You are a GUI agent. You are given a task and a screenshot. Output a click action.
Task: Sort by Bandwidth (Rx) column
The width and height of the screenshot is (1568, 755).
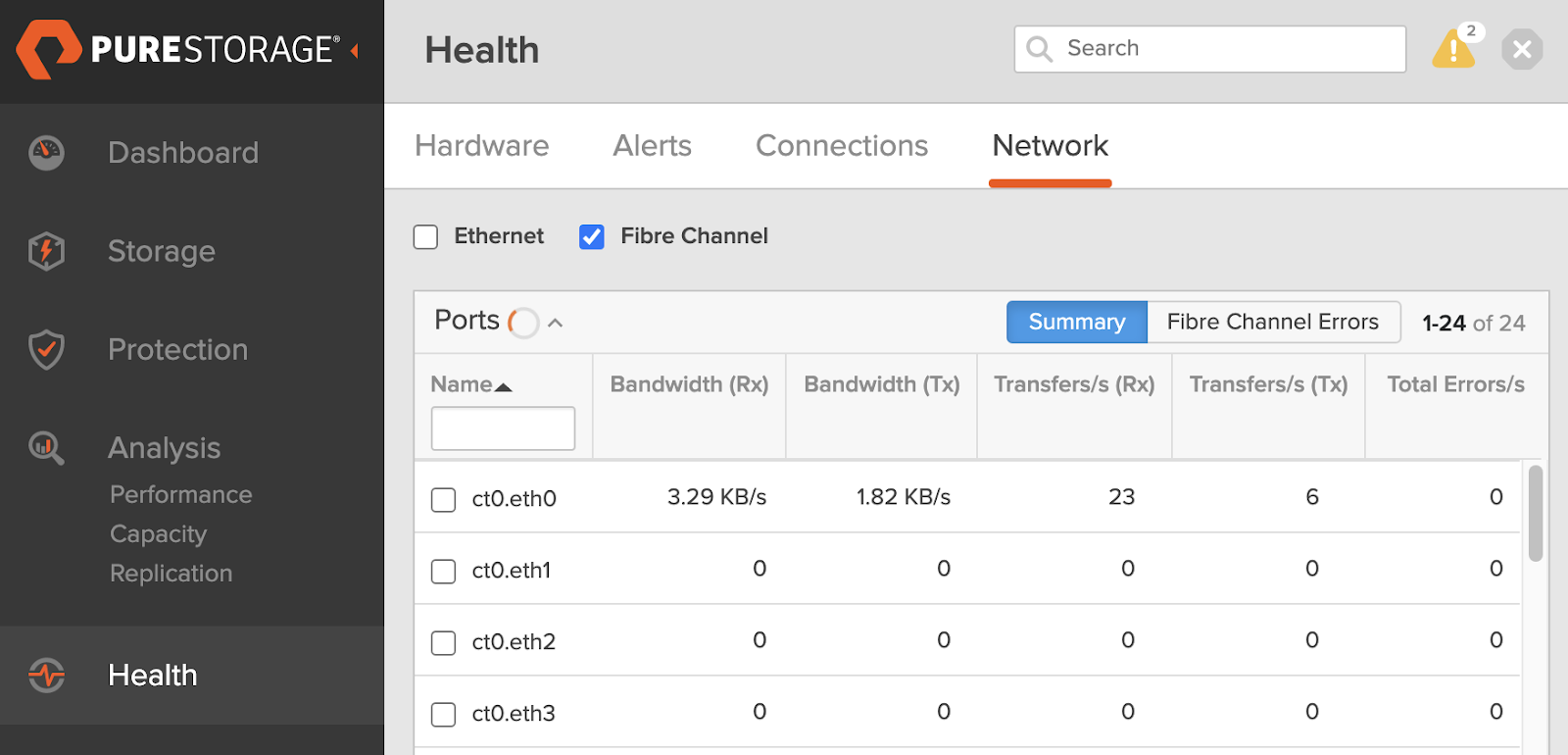click(689, 384)
